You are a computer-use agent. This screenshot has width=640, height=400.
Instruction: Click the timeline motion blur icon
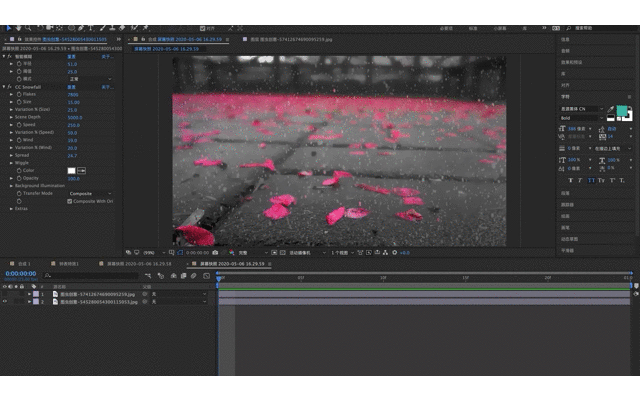[193, 276]
